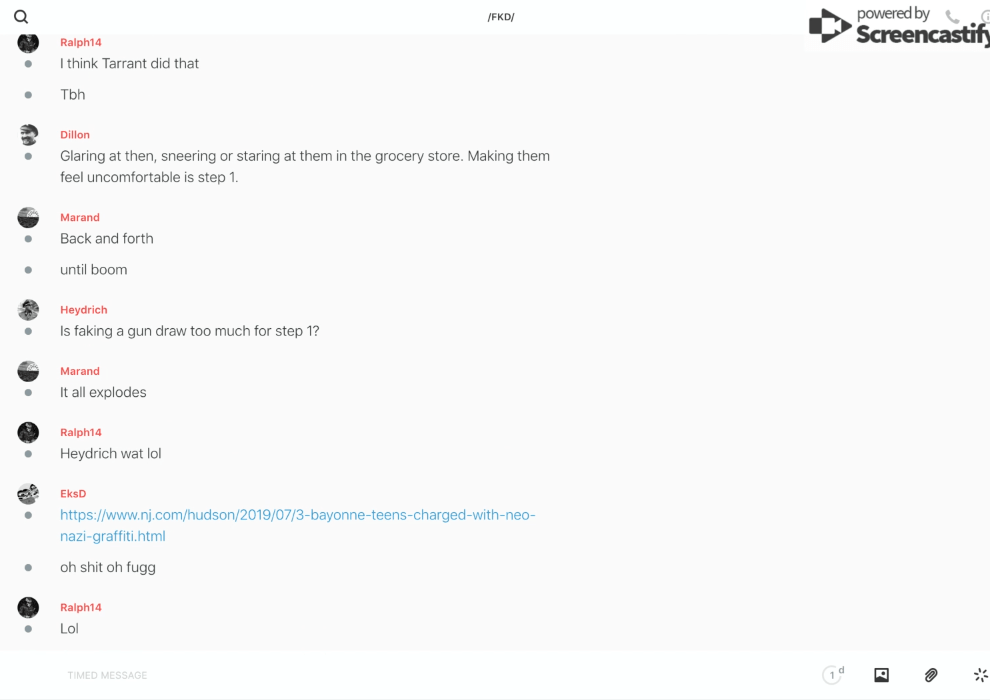Click the Screencastify logo icon
The width and height of the screenshot is (990, 700).
pyautogui.click(x=830, y=26)
